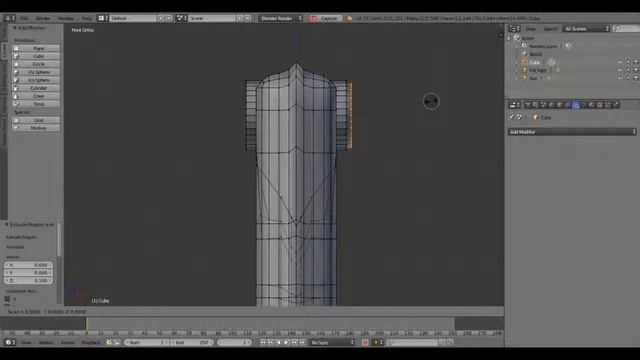Toggle the X constraint axis checkbox
640x360 pixels.
click(7, 299)
